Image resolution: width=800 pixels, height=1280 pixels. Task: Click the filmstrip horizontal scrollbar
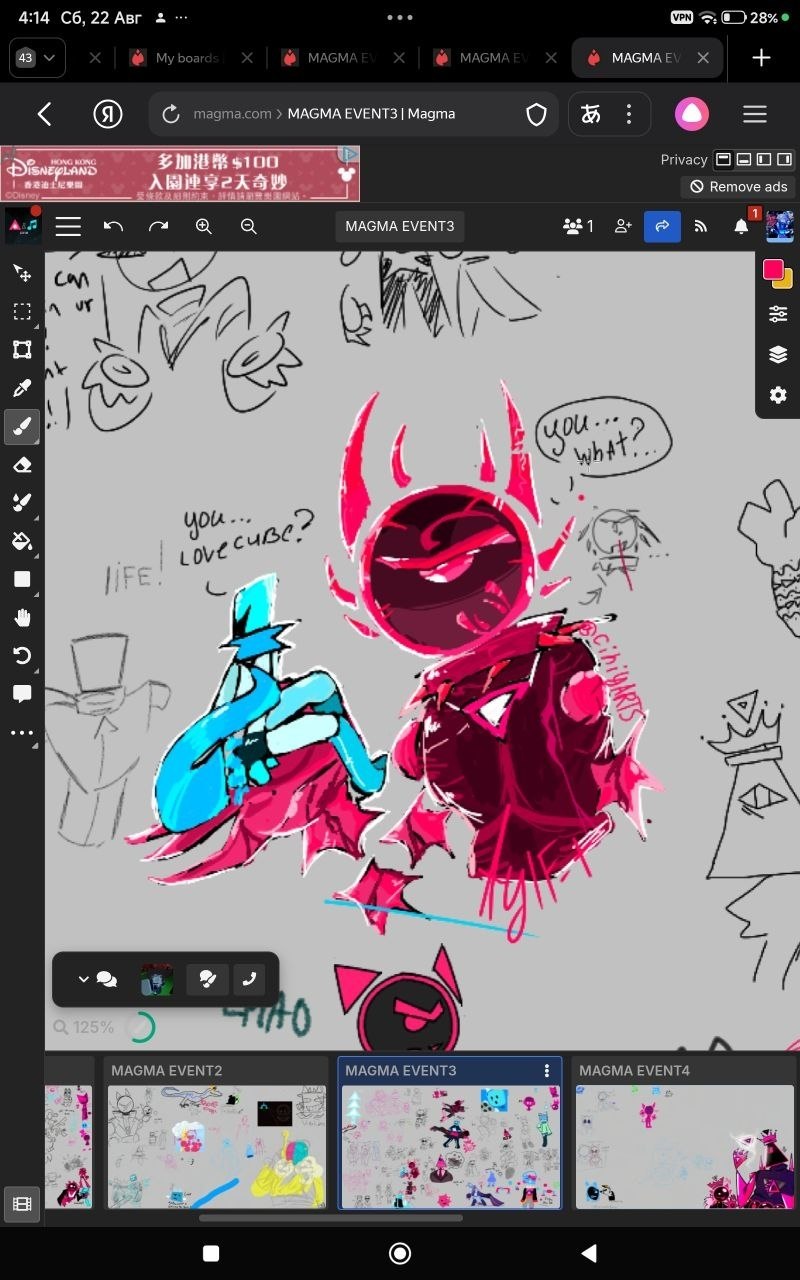[331, 1218]
